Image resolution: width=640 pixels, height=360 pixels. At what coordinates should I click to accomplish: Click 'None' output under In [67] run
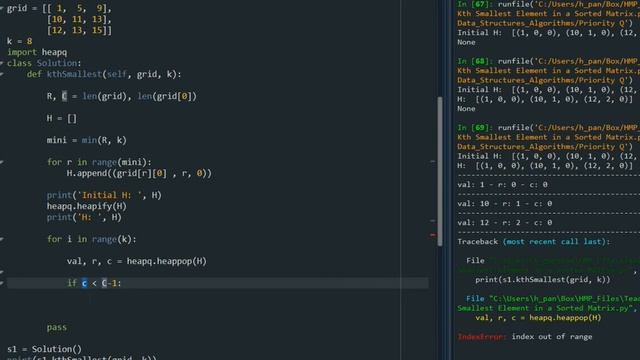[466, 42]
